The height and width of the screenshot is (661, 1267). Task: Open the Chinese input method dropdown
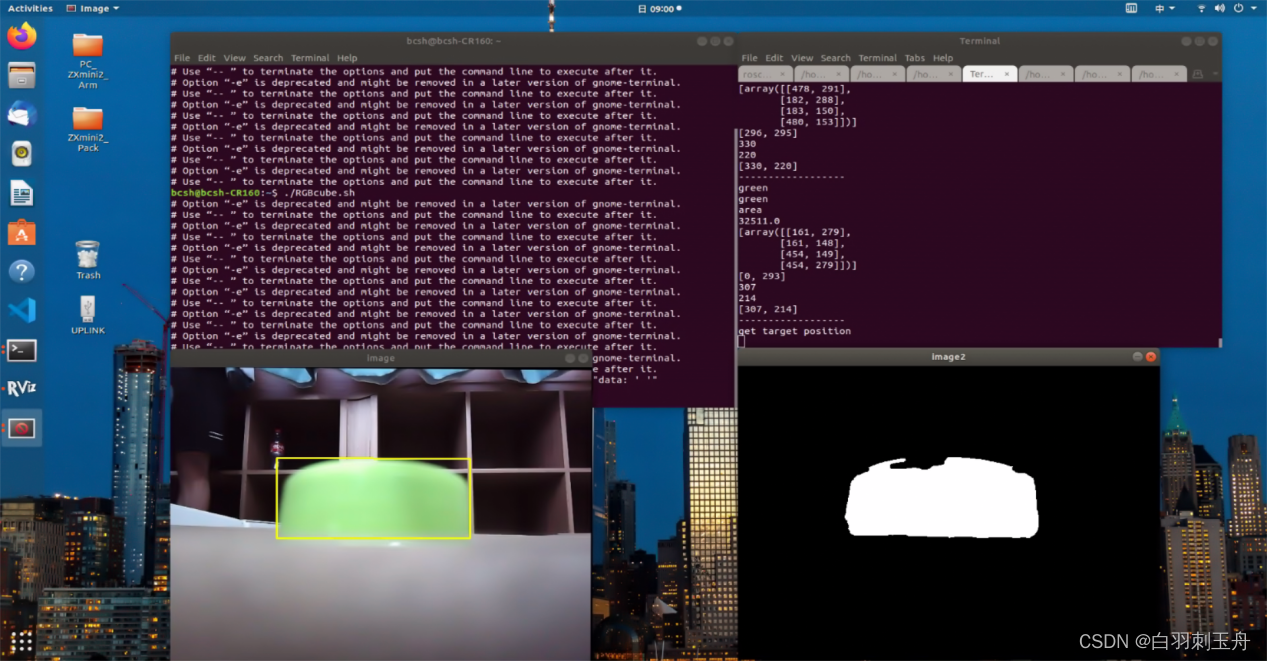click(1164, 8)
